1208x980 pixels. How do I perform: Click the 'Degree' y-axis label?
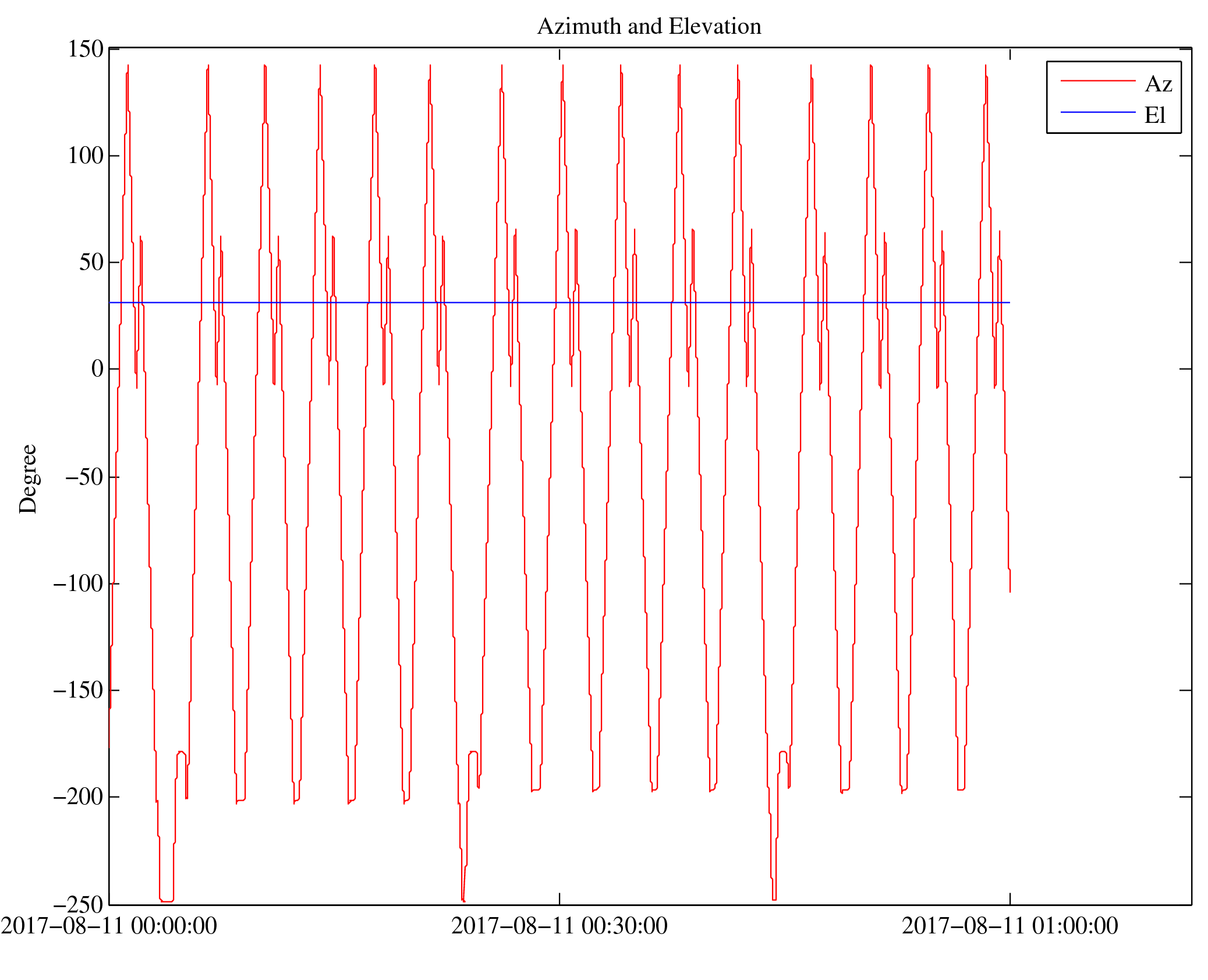click(28, 479)
